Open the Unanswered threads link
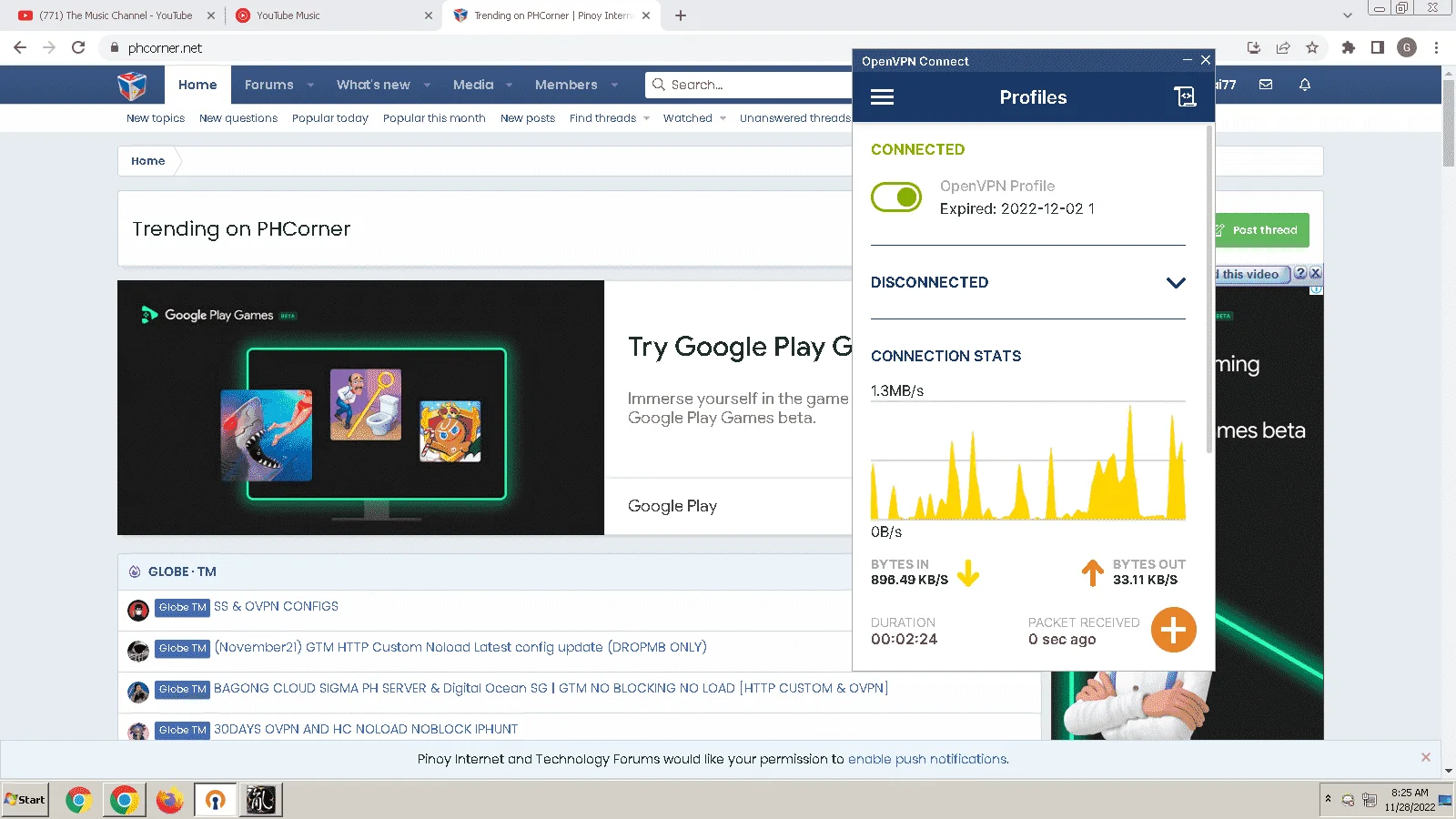The image size is (1456, 819). pos(795,118)
